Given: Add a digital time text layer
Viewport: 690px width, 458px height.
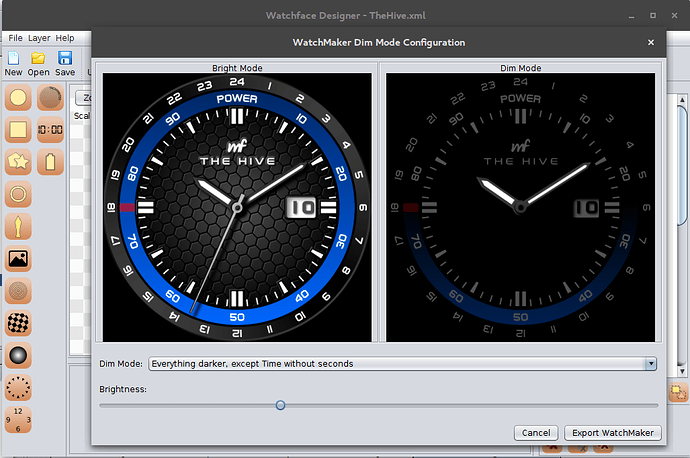Looking at the screenshot, I should coord(50,130).
